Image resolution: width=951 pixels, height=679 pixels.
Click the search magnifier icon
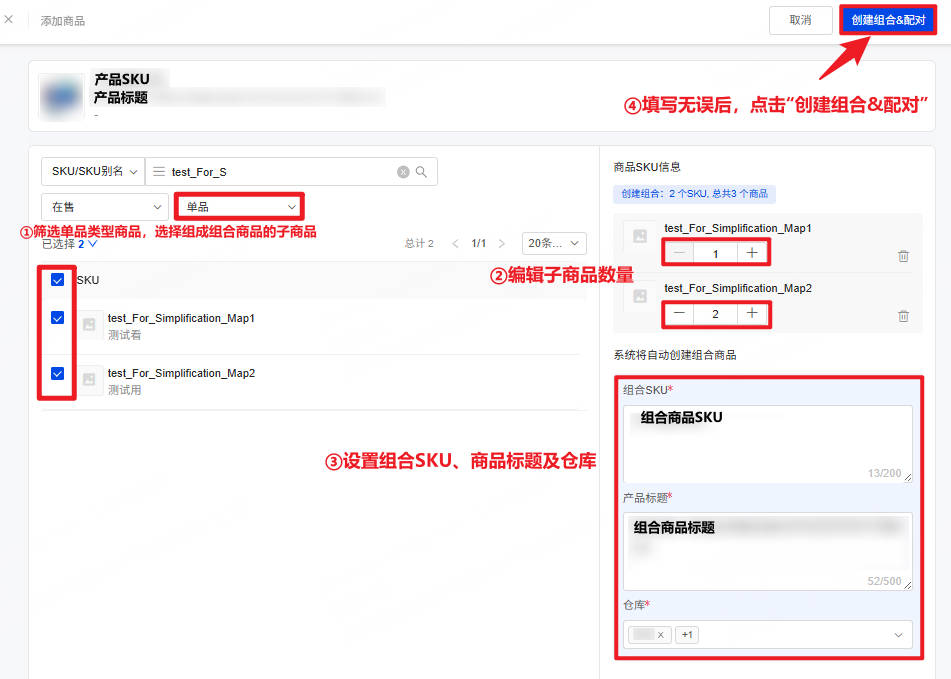pos(421,172)
